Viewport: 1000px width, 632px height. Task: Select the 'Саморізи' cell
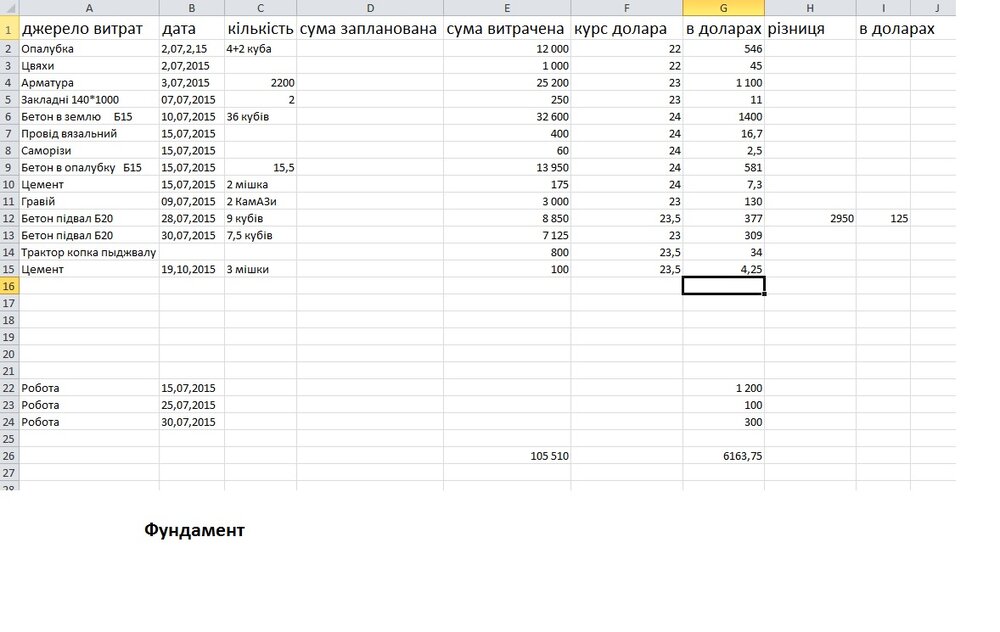tap(89, 151)
